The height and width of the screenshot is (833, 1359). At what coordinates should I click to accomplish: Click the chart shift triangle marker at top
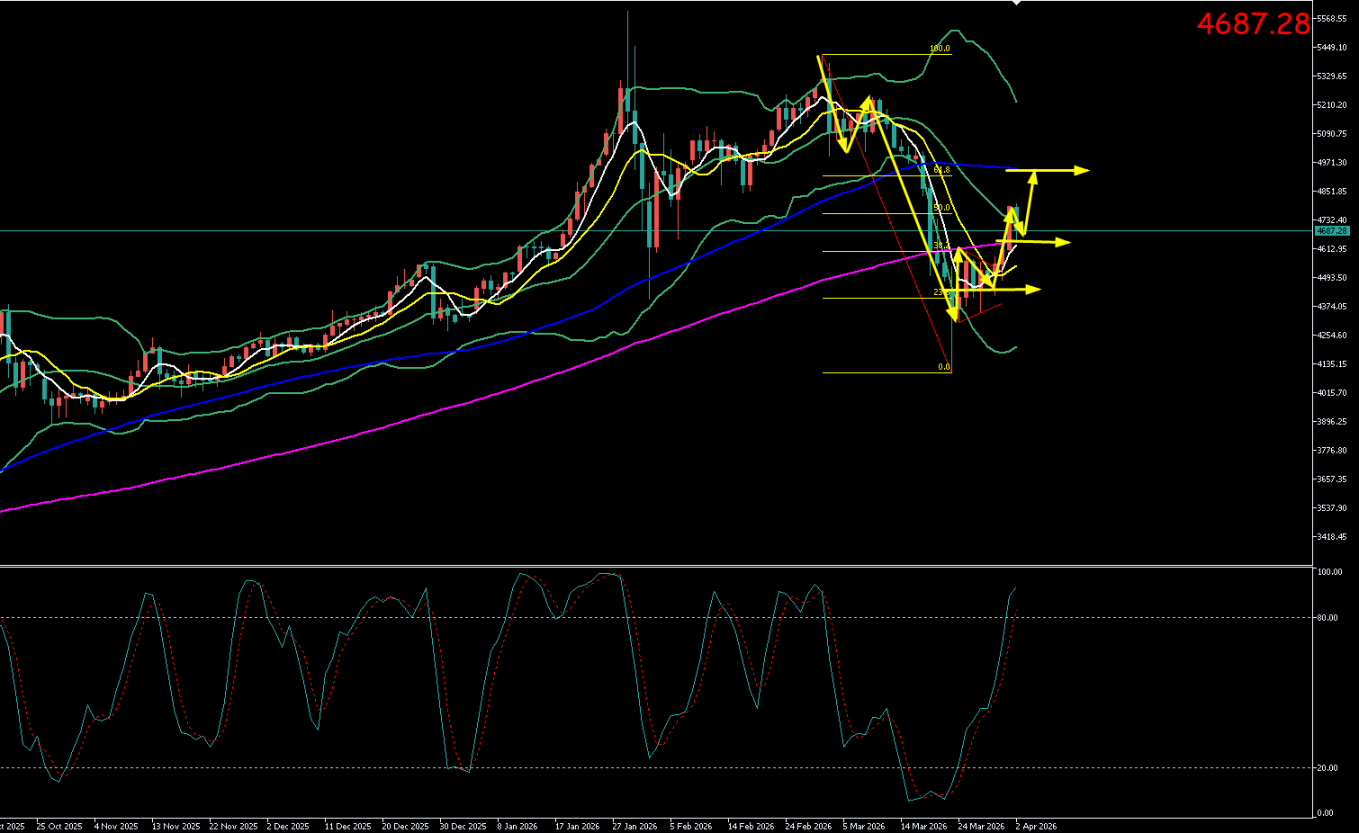pyautogui.click(x=1016, y=4)
